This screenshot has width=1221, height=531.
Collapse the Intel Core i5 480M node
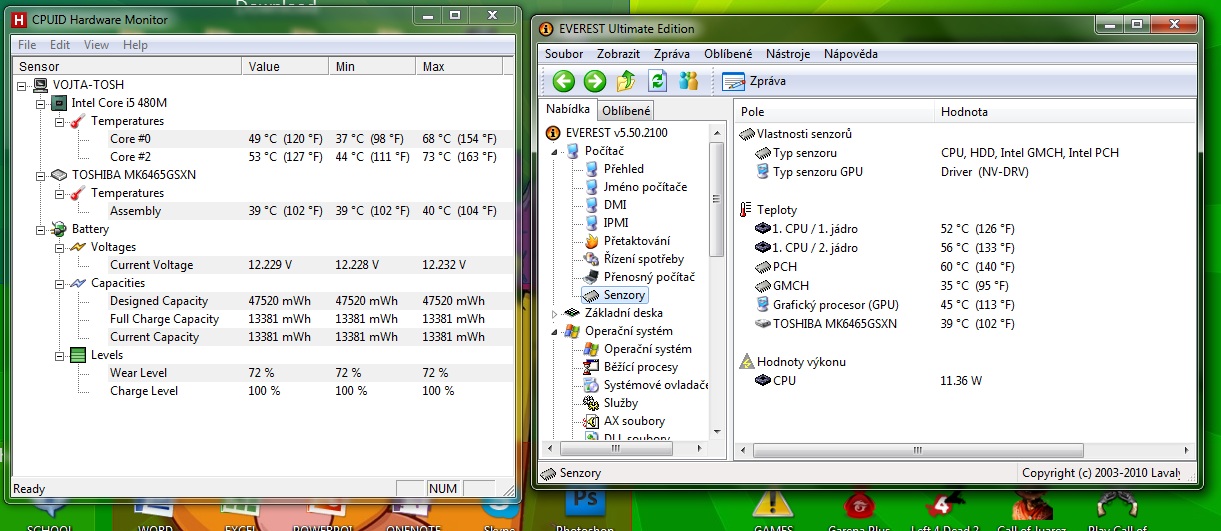41,103
